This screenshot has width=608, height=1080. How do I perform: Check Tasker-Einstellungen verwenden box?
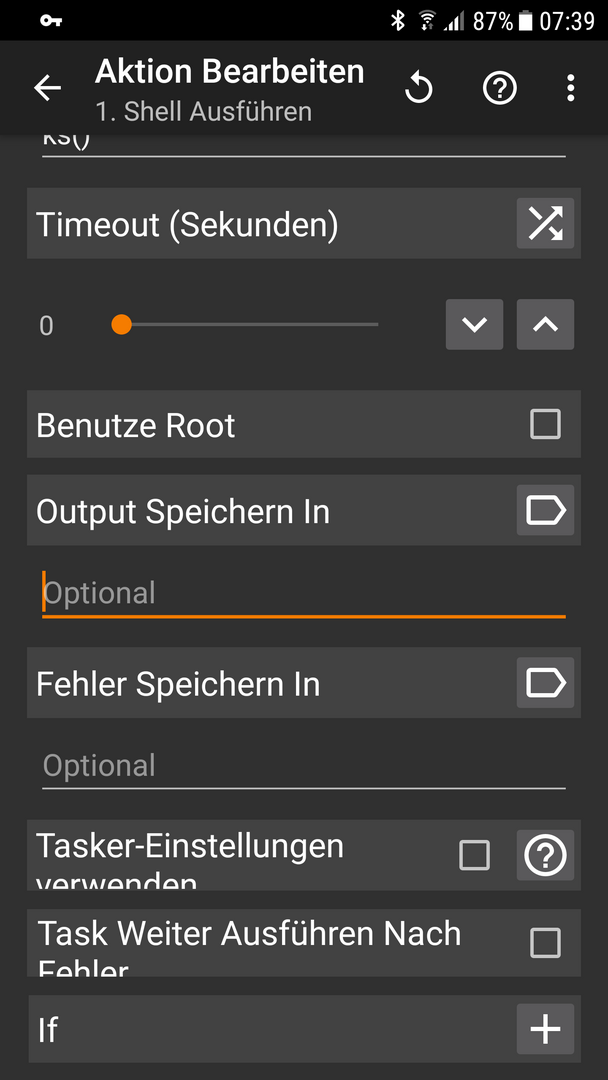pyautogui.click(x=474, y=855)
